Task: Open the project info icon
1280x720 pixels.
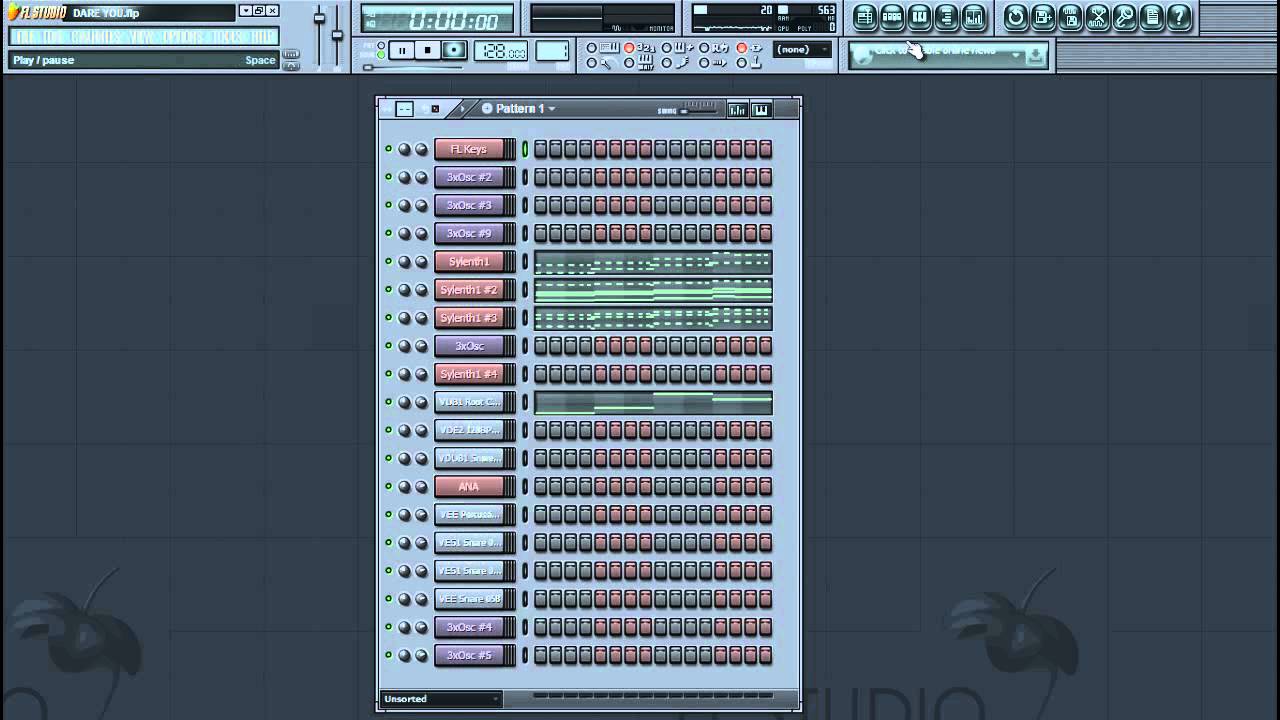Action: tap(1151, 17)
